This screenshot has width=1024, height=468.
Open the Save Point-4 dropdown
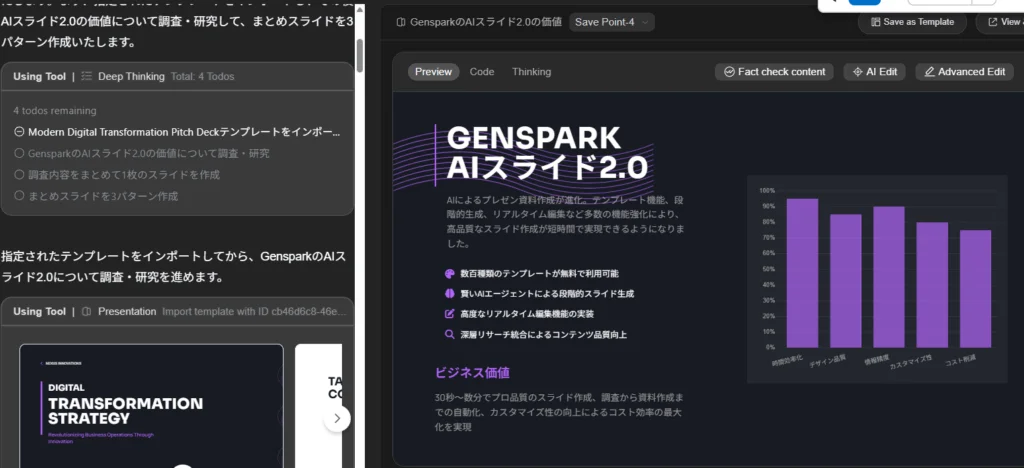tap(611, 22)
